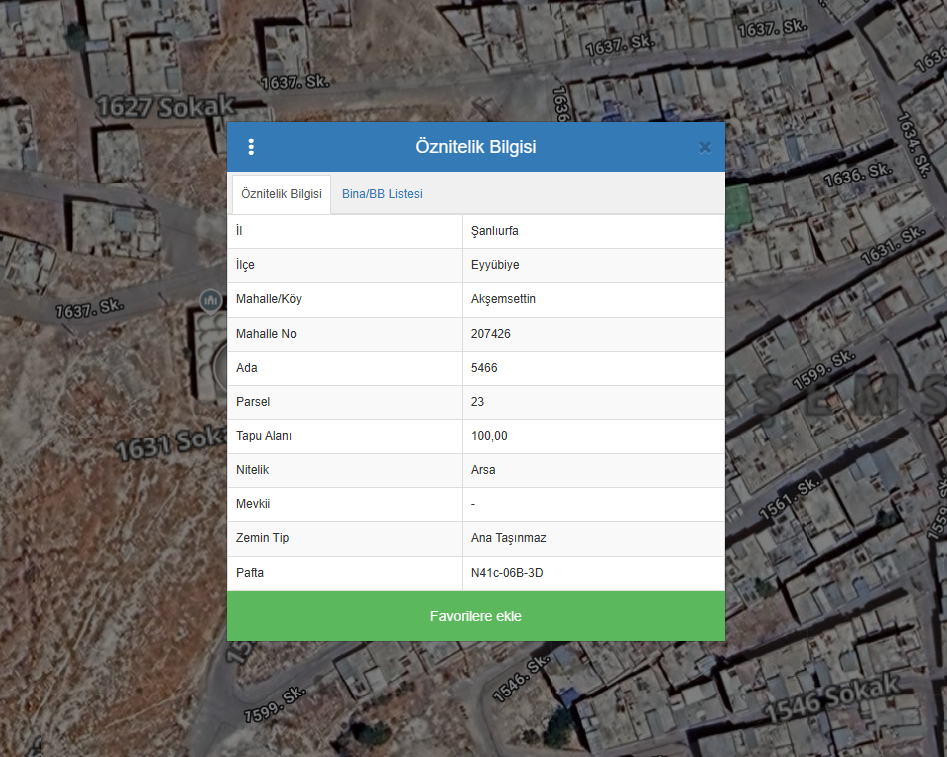
Task: Select the Öznitelik Bilgisi tab
Action: point(281,194)
